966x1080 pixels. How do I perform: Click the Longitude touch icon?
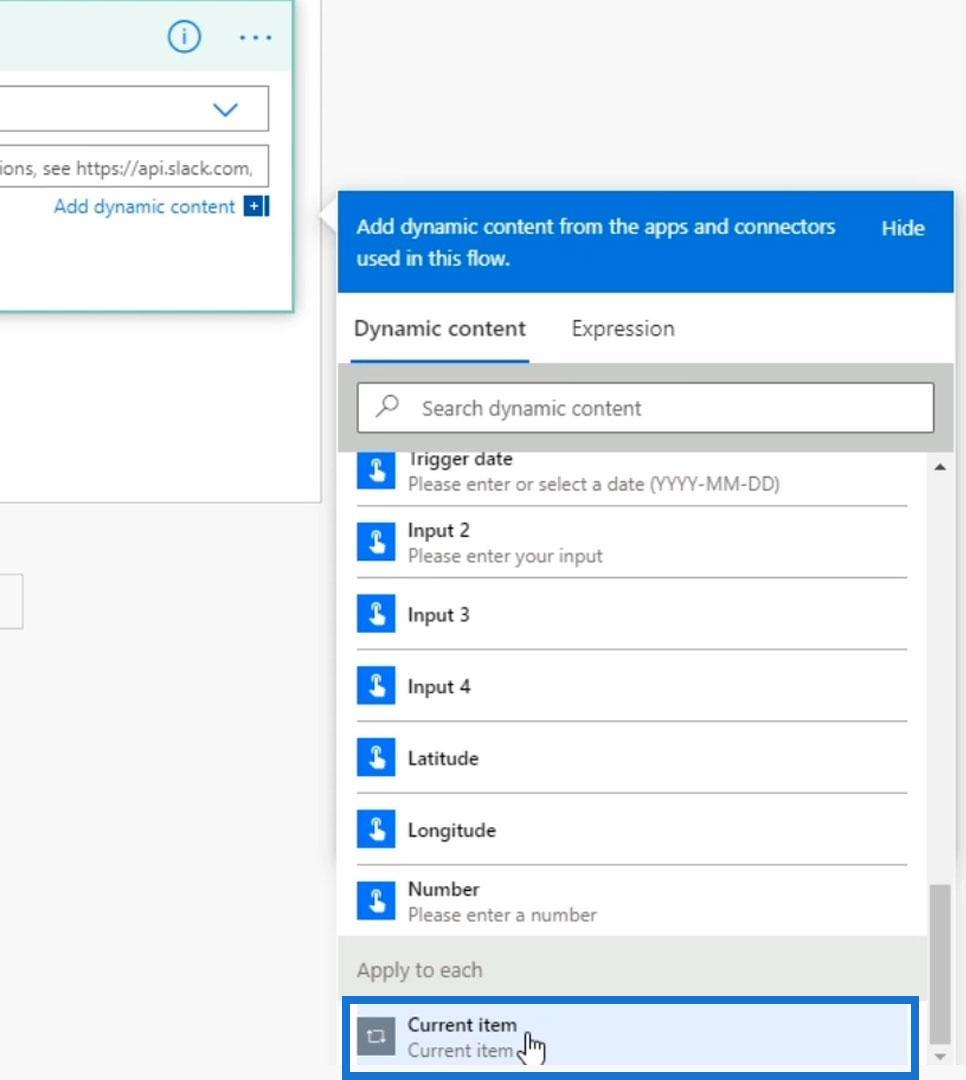tap(376, 829)
